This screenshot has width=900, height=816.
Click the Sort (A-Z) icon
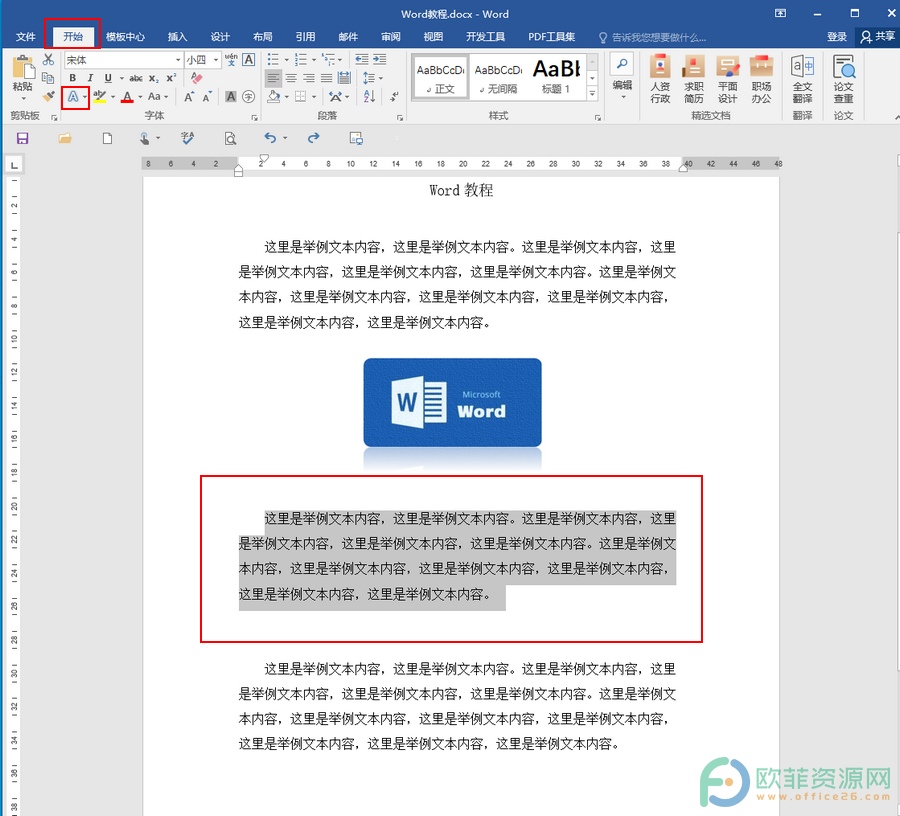point(369,96)
